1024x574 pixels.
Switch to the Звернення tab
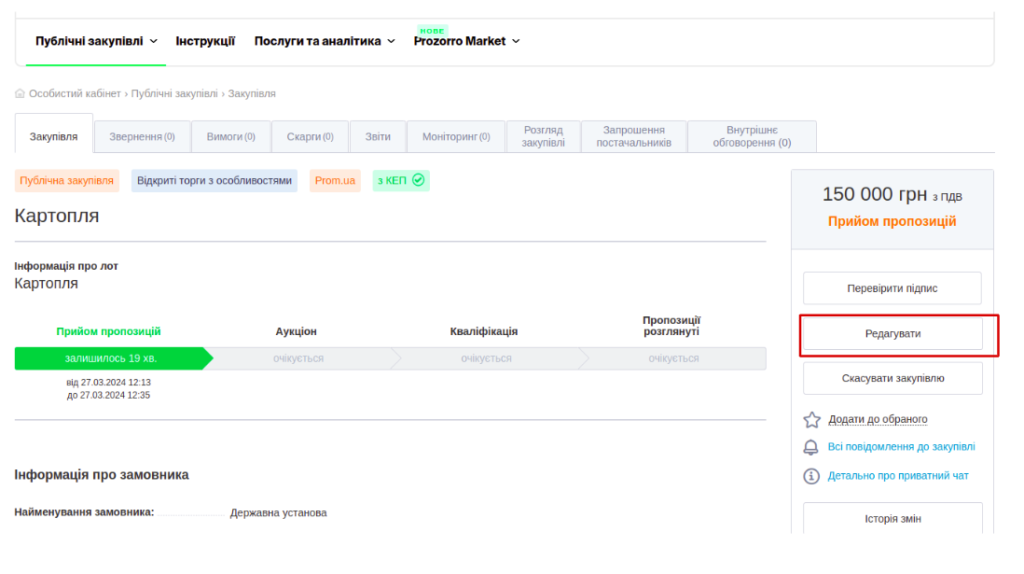142,137
